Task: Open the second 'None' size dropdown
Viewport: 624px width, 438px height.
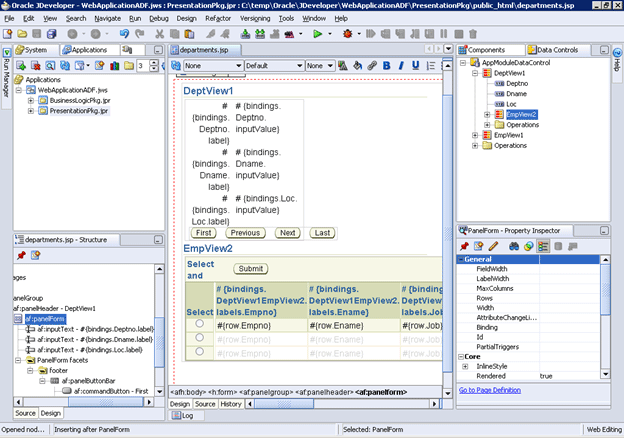Action: (320, 66)
